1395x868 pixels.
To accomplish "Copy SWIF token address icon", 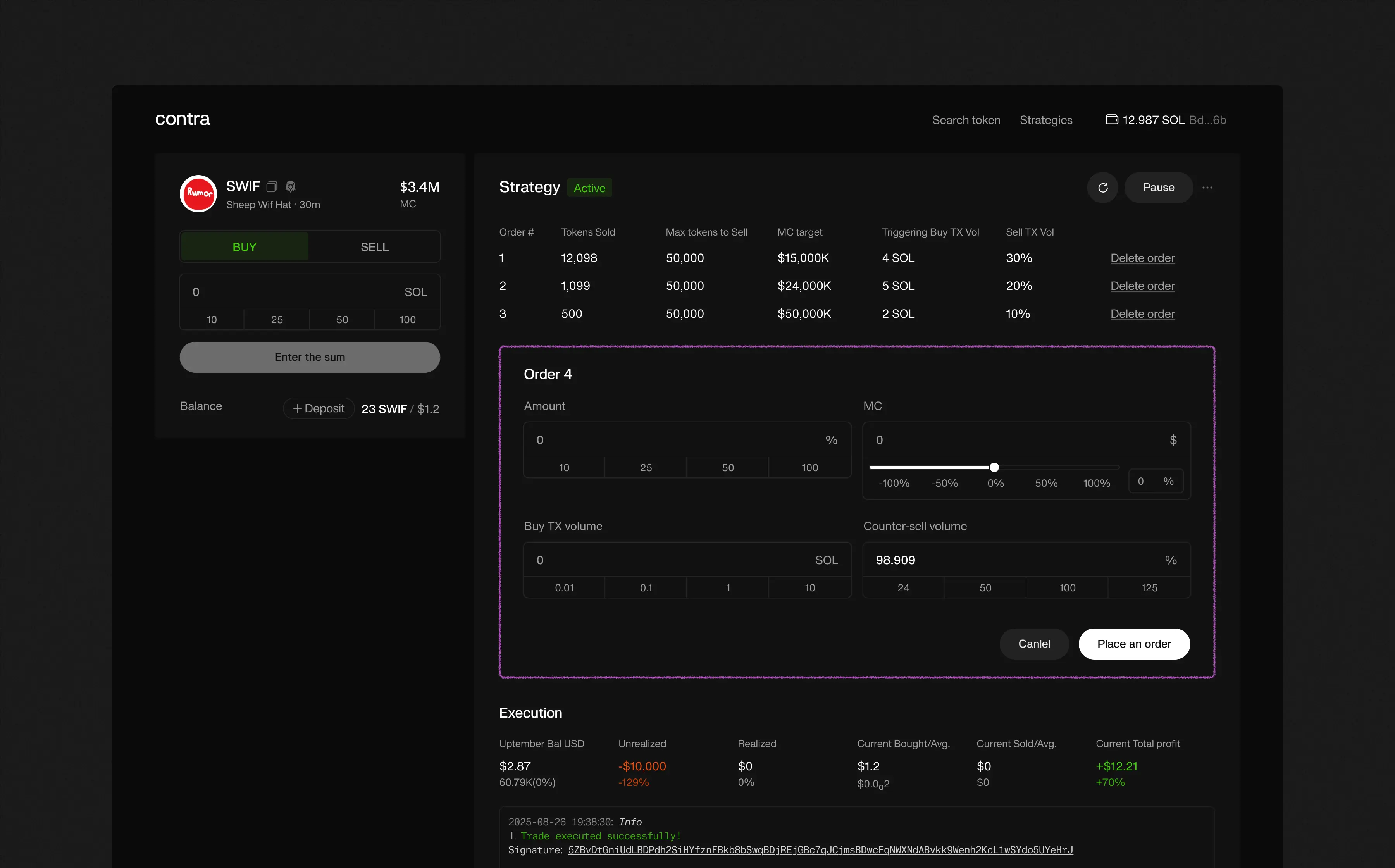I will [272, 186].
